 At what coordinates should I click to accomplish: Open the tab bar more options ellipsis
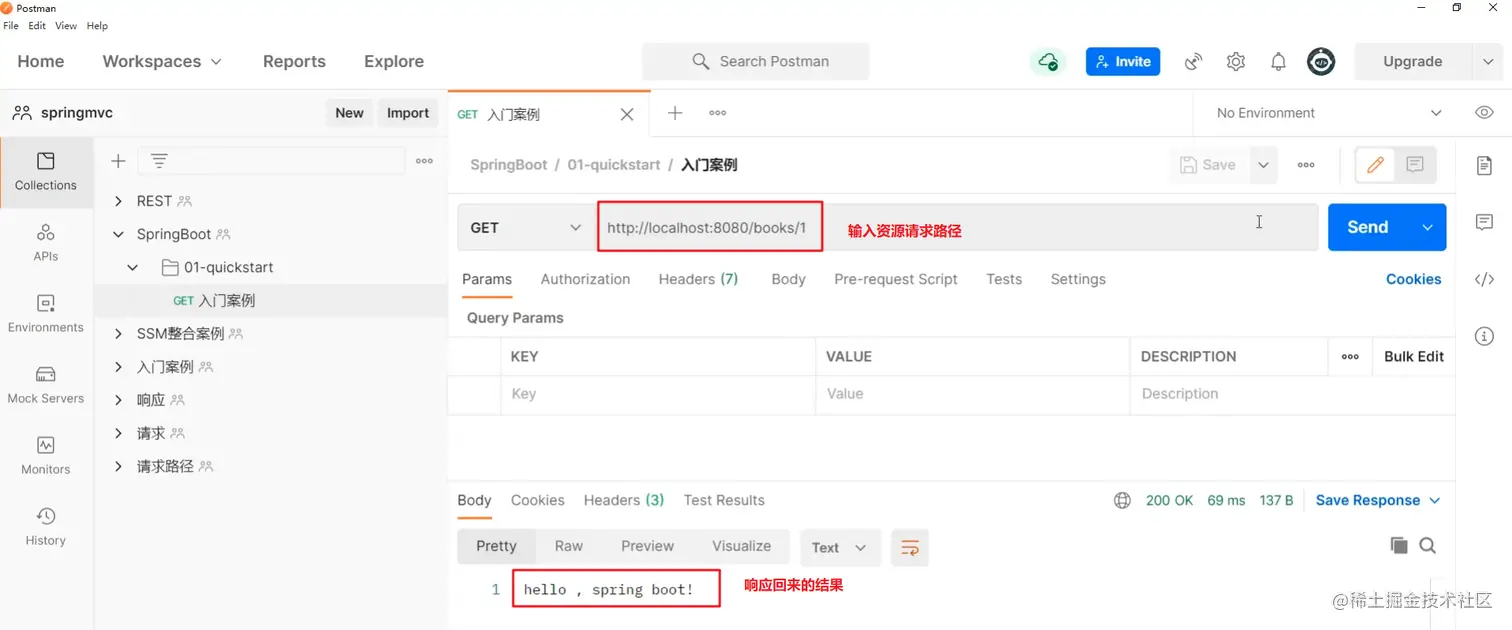click(718, 113)
